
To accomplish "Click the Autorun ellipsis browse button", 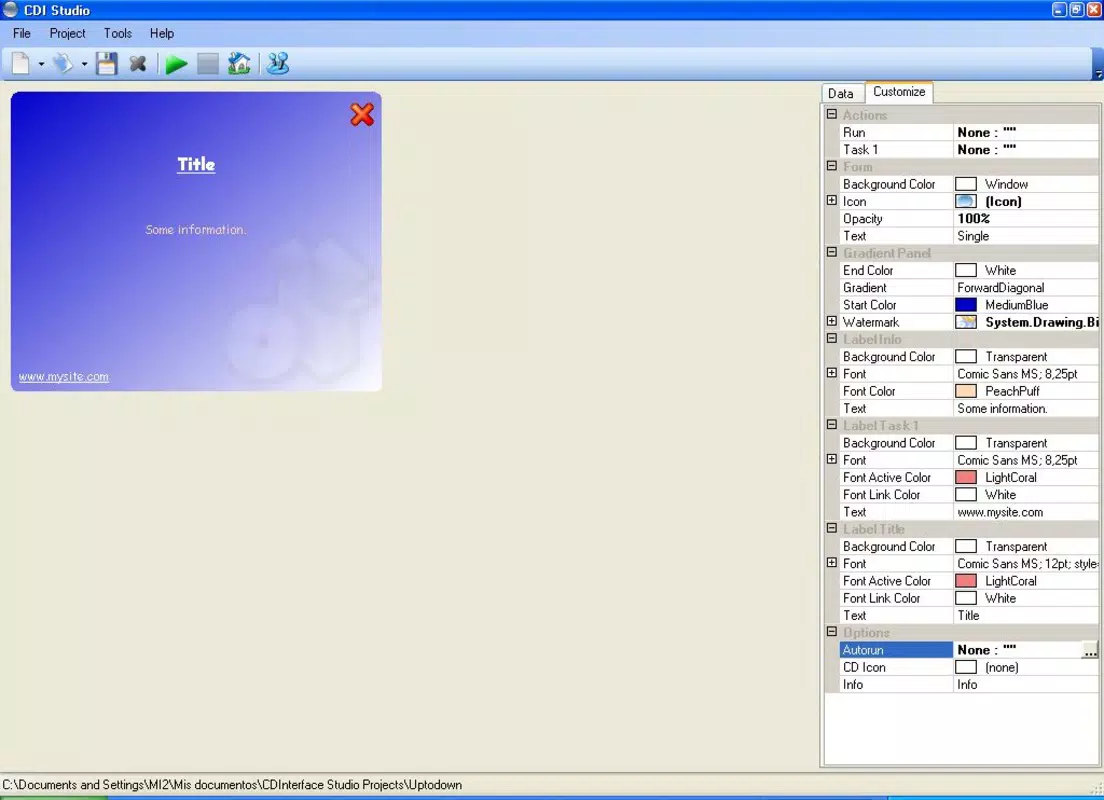I will (1089, 650).
